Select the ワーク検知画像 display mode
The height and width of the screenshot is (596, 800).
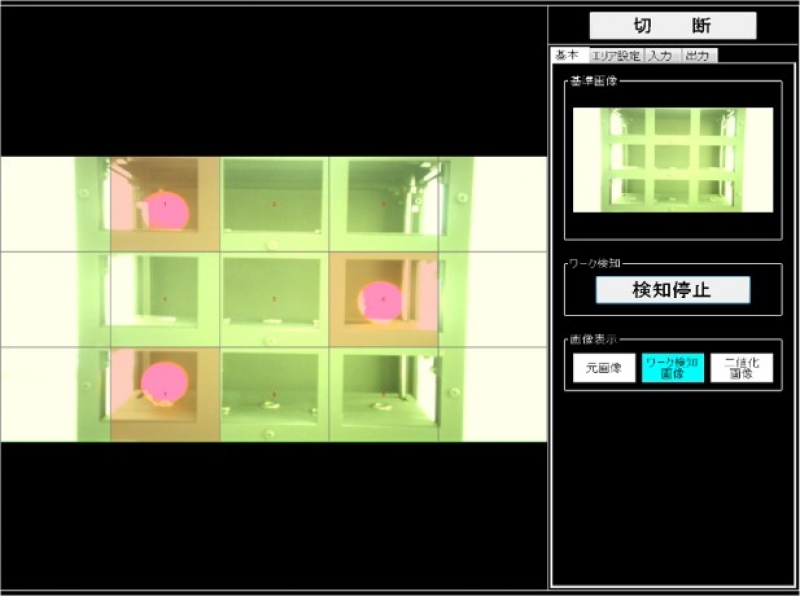coord(673,368)
